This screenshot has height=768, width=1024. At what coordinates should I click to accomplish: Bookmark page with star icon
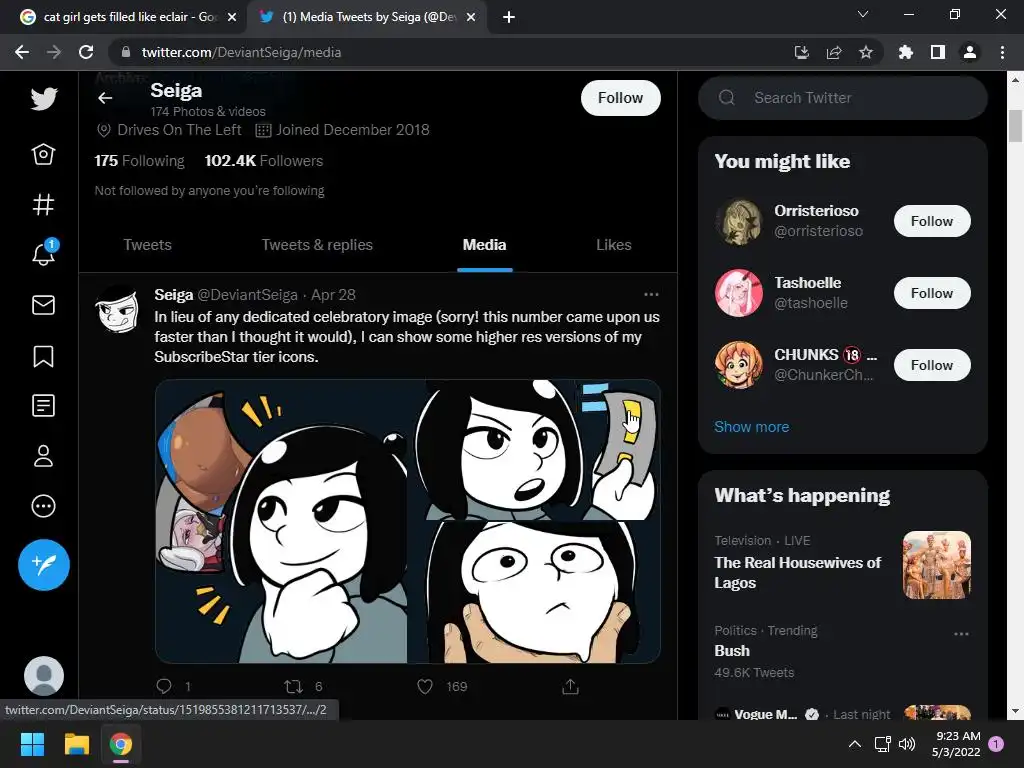click(866, 52)
